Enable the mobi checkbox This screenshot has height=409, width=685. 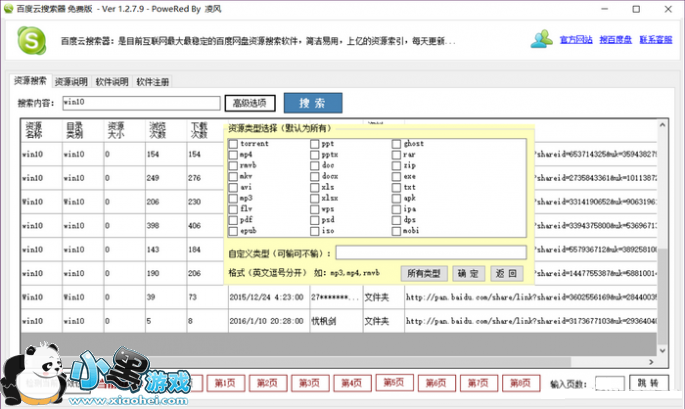click(x=396, y=231)
